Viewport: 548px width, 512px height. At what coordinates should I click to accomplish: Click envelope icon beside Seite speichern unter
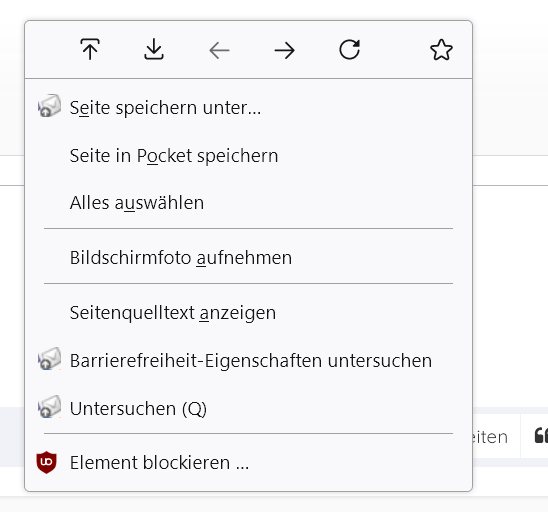[49, 106]
